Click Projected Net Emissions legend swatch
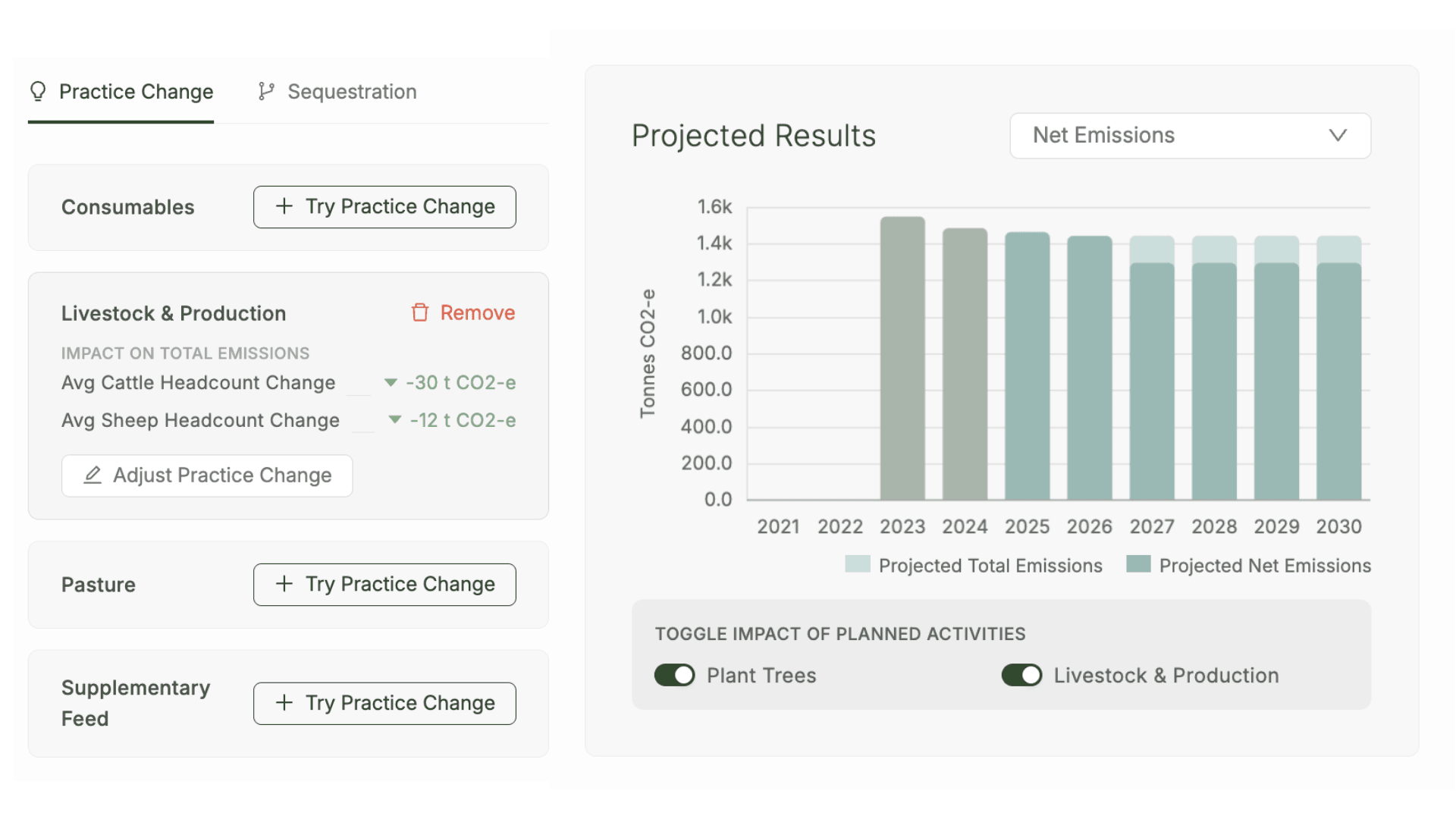1456x819 pixels. pyautogui.click(x=1138, y=564)
